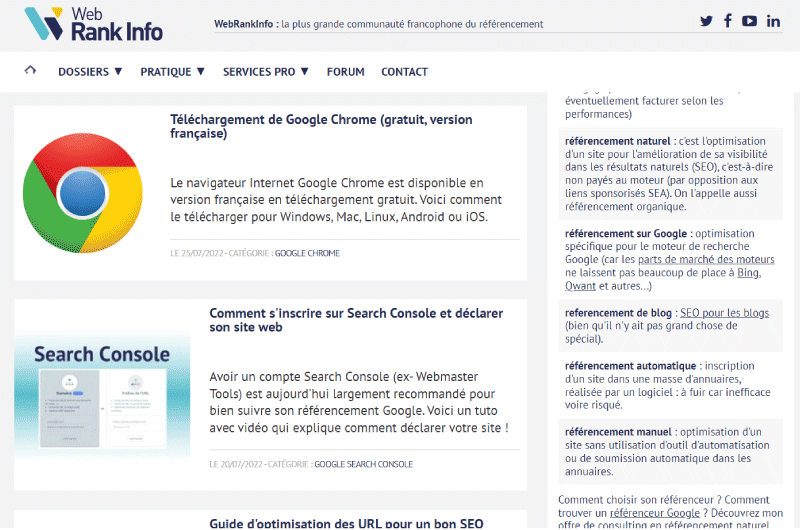
Task: Open the WebRankInfo Facebook page icon
Action: 728,20
